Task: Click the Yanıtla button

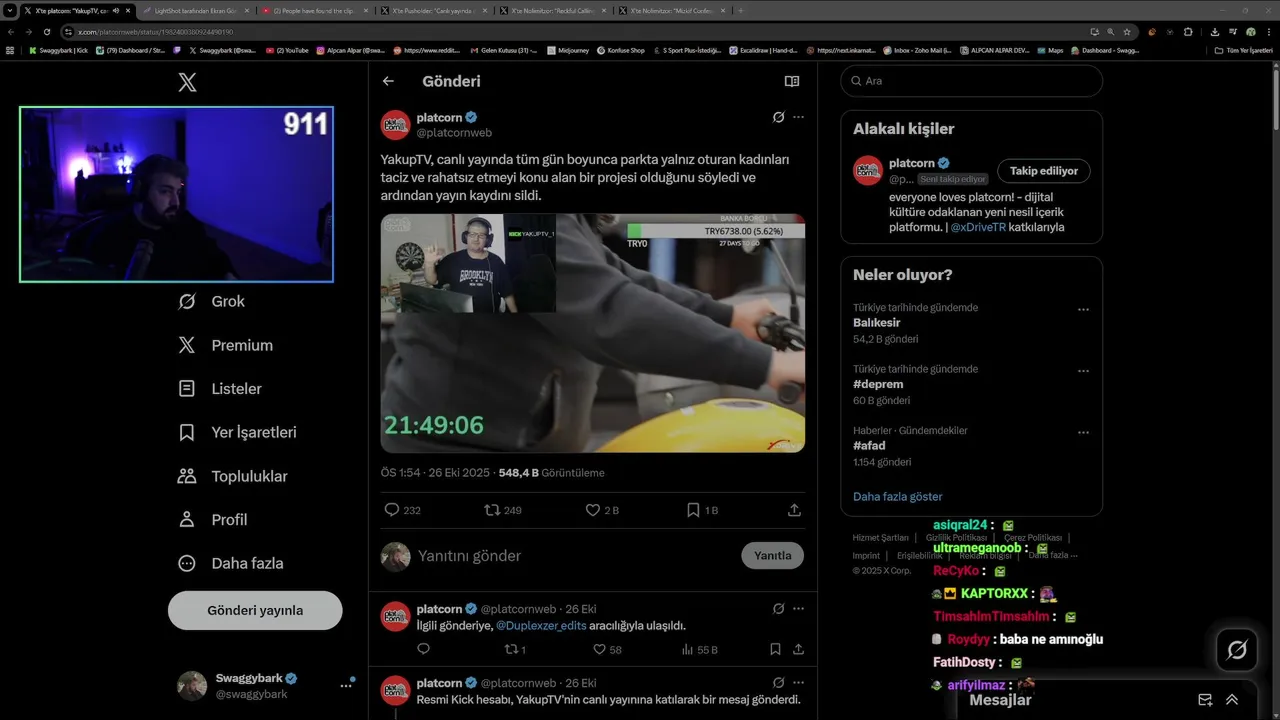Action: coord(772,556)
